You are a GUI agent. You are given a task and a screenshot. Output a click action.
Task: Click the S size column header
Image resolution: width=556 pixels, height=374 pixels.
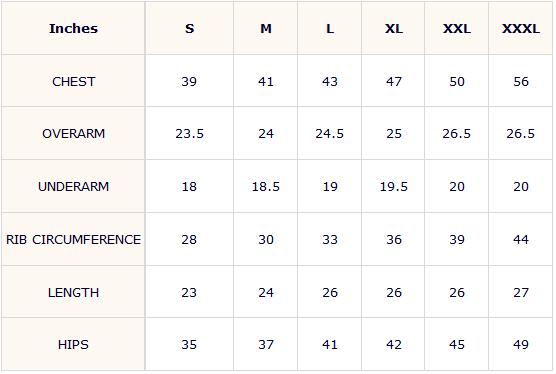(189, 28)
